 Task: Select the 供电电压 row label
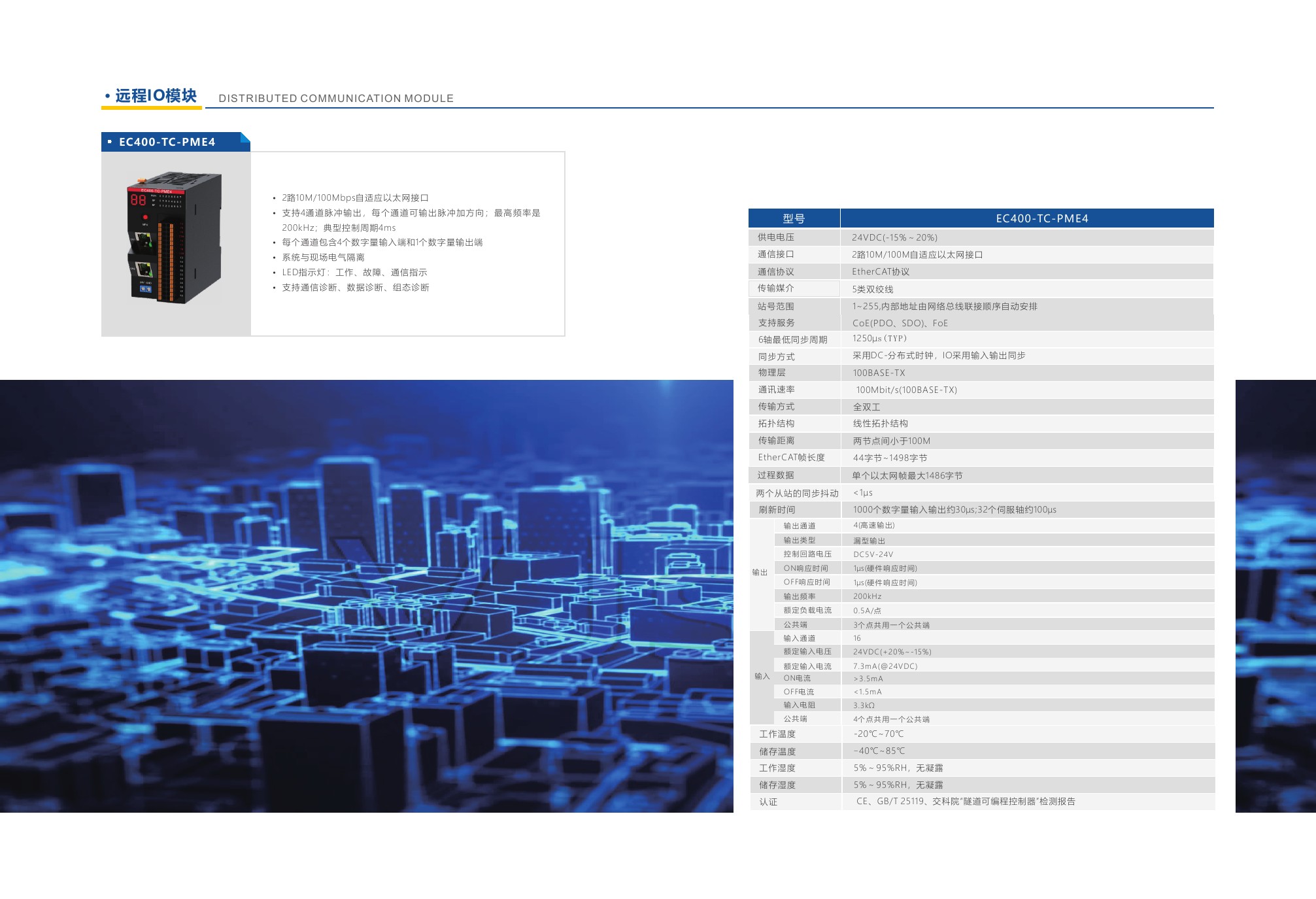(776, 237)
